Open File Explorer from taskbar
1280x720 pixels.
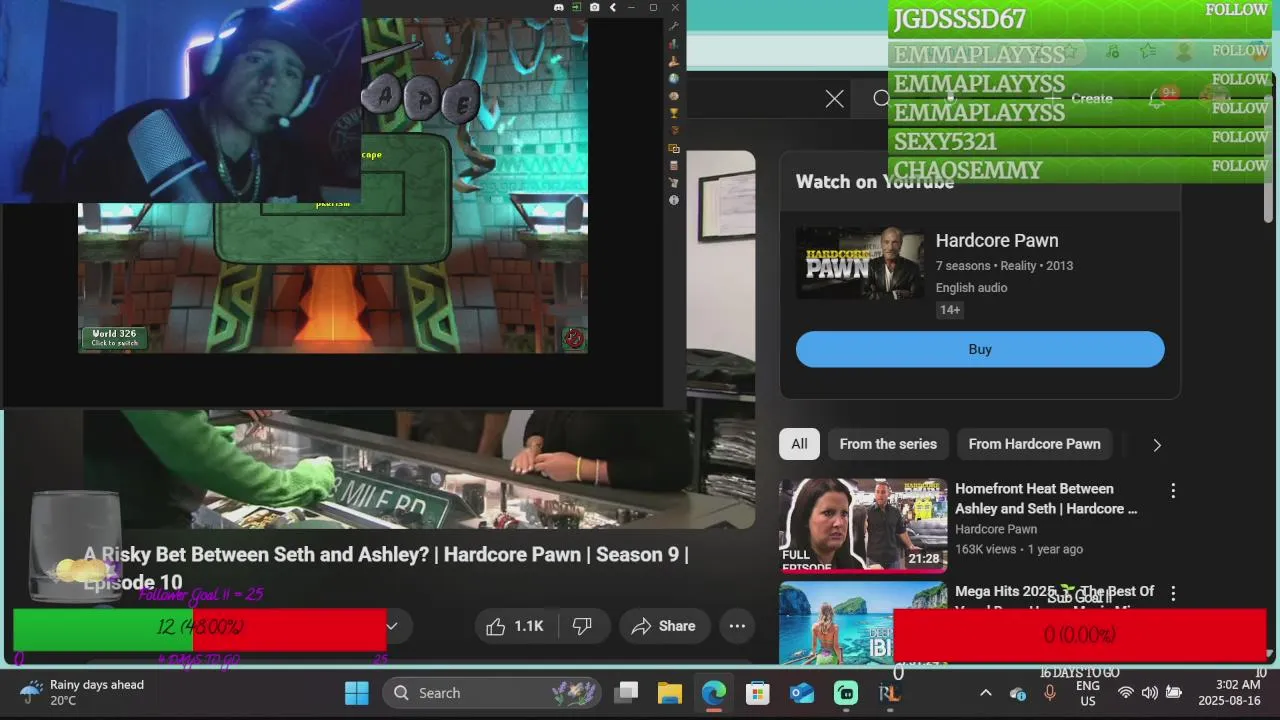pos(670,693)
